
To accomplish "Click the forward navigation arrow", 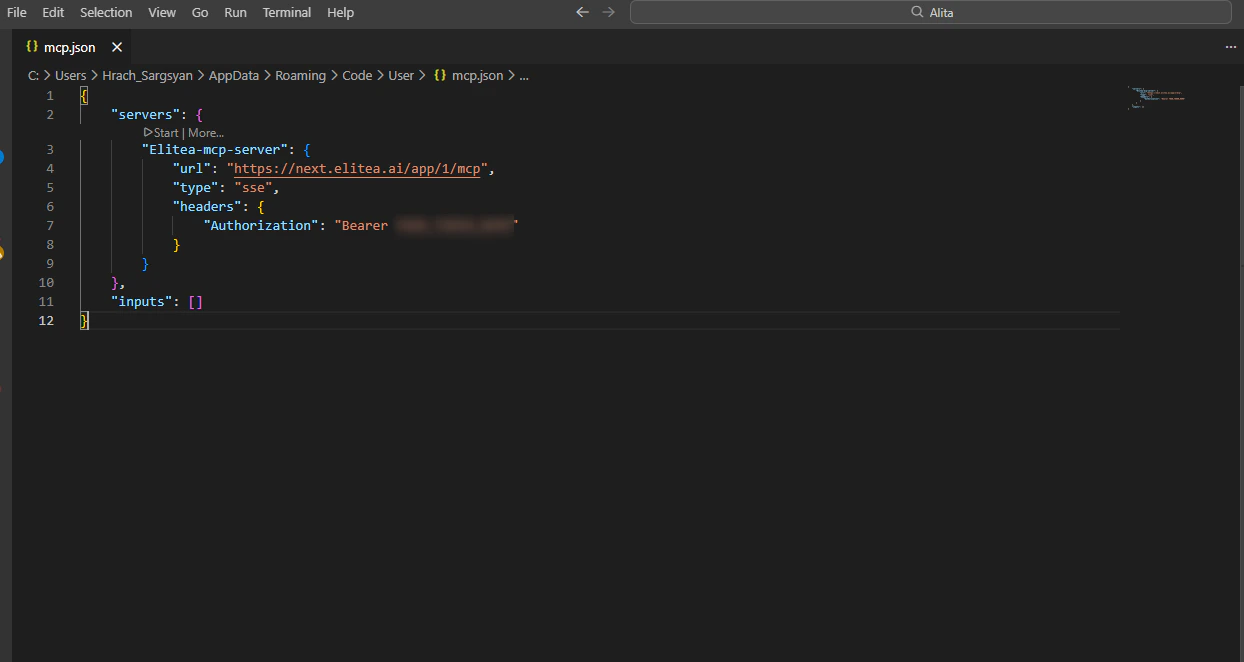I will [609, 12].
